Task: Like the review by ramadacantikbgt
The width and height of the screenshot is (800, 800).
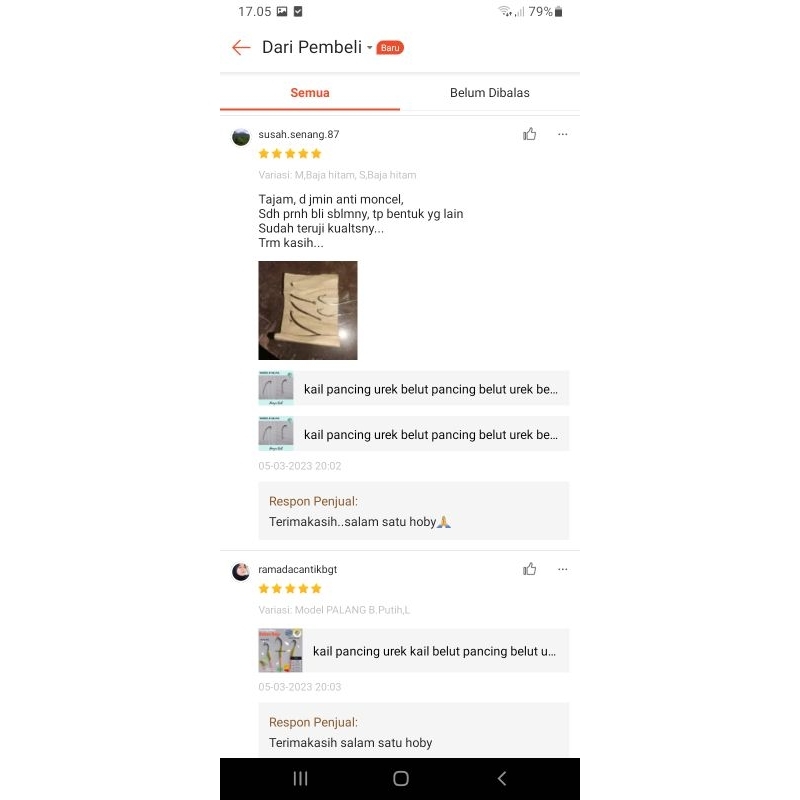Action: 530,569
